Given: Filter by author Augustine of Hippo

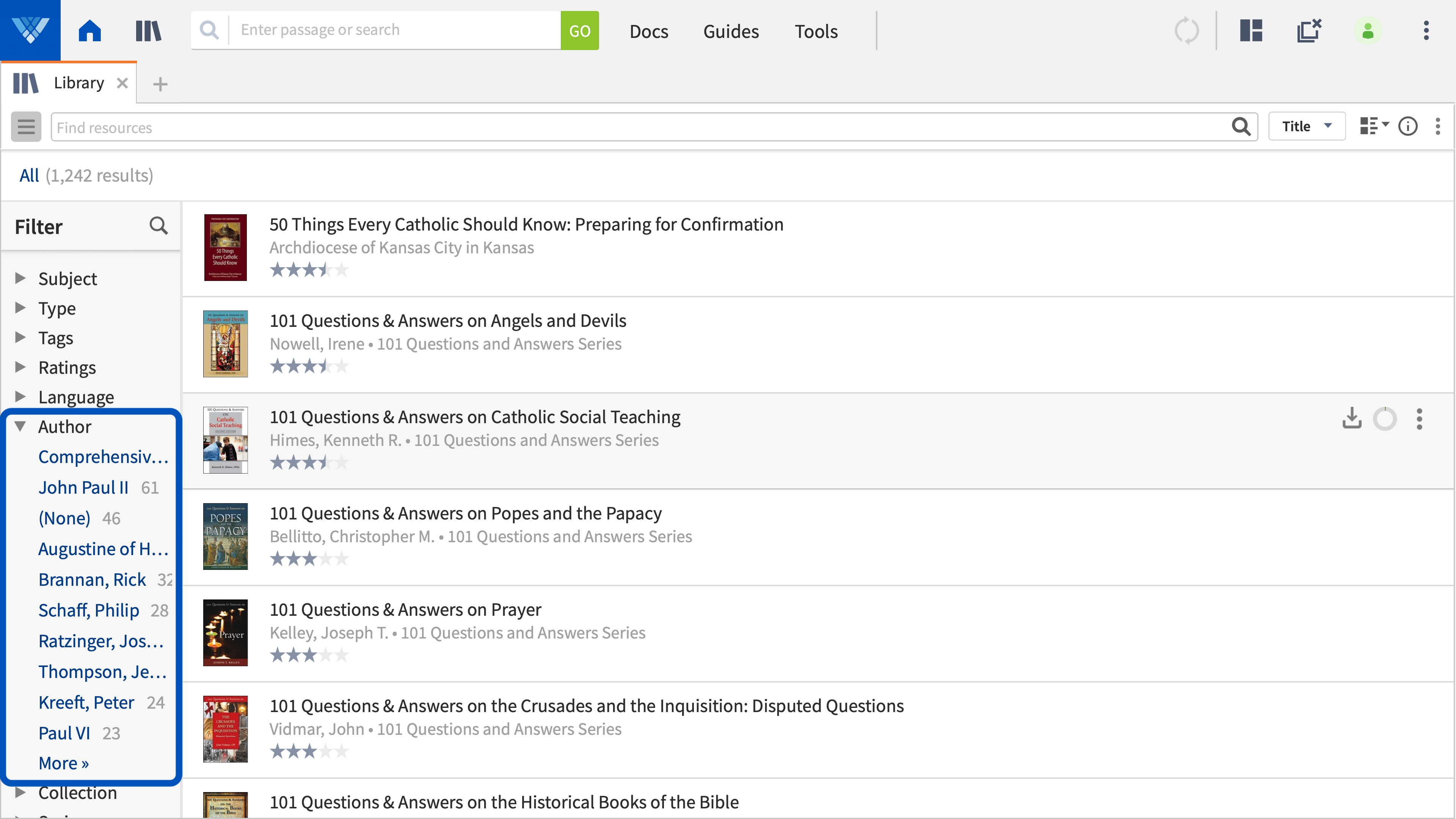Looking at the screenshot, I should 104,549.
